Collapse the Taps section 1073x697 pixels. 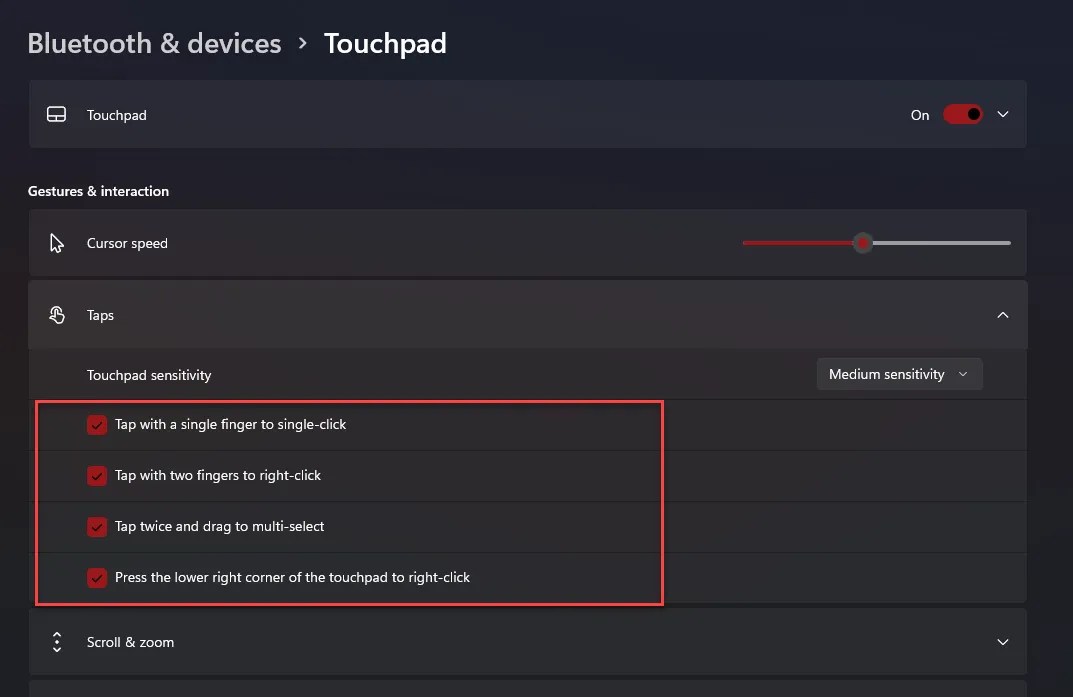1003,314
